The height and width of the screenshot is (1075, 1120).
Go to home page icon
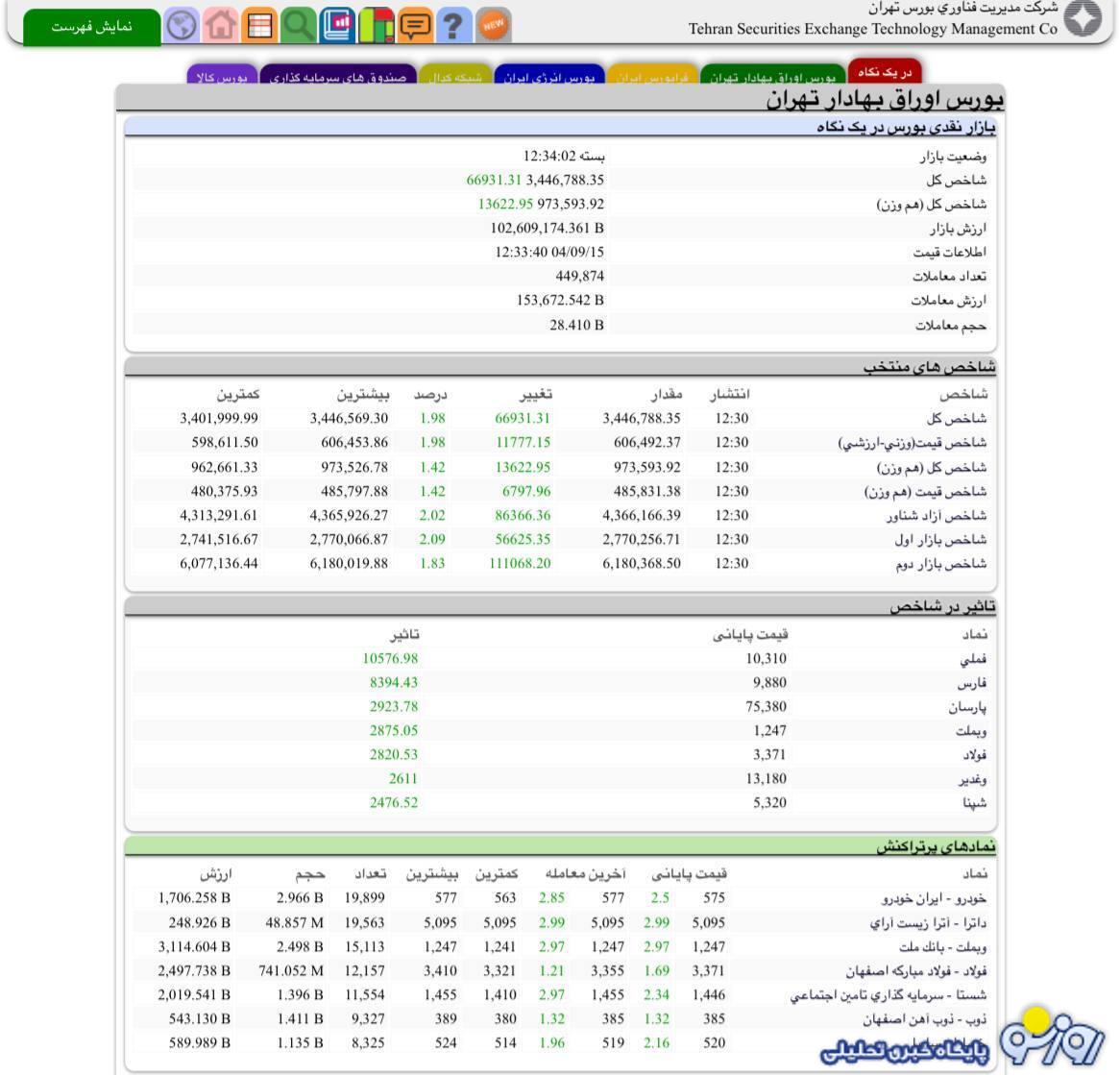click(x=220, y=25)
